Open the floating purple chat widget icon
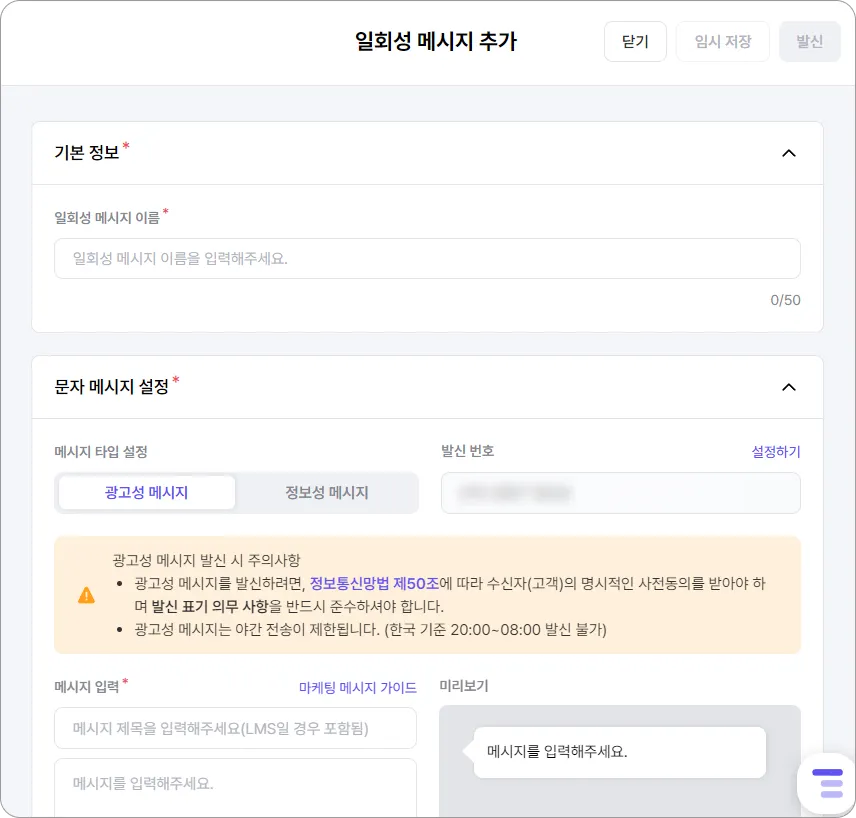The height and width of the screenshot is (818, 856). click(827, 784)
